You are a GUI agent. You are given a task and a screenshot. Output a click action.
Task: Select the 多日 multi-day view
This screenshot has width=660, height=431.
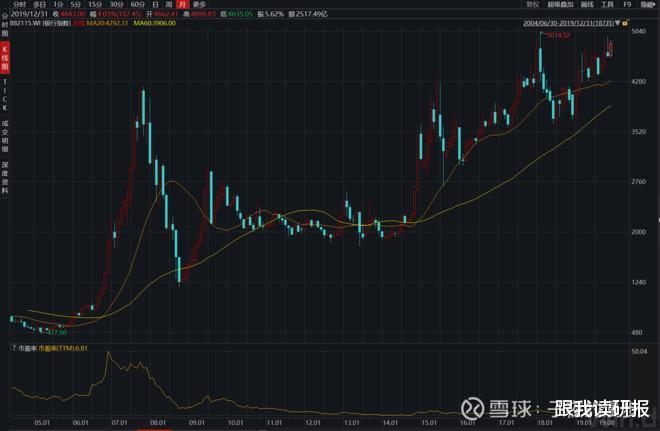pos(40,5)
